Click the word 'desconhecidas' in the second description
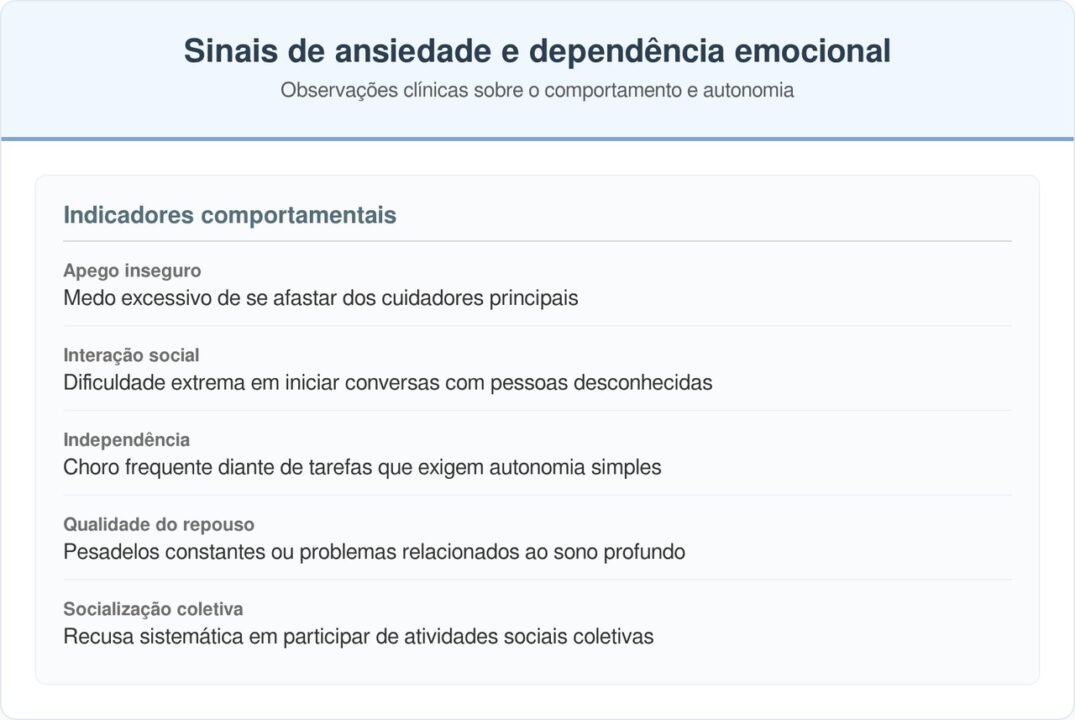 643,383
